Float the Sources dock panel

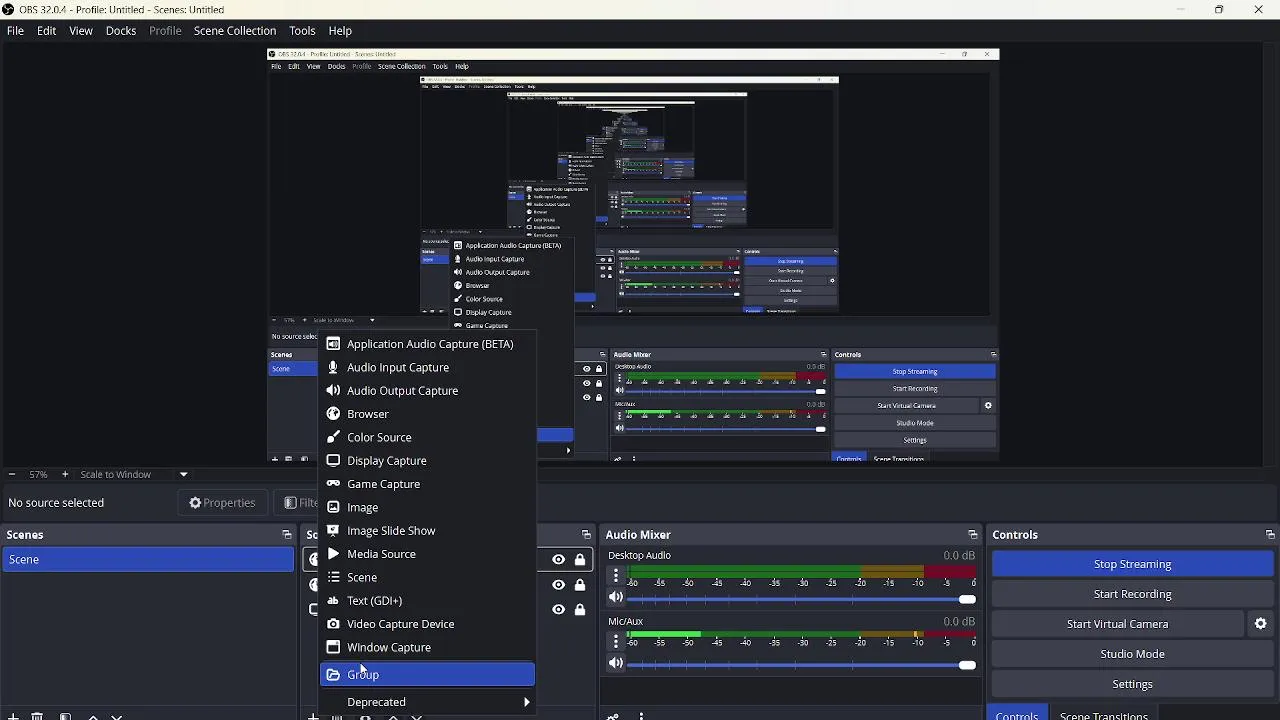586,535
